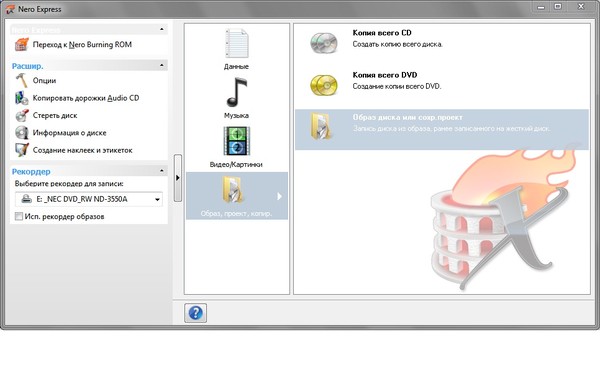Choose the Видео/Картинки film icon
This screenshot has height=381, width=600.
coord(236,141)
